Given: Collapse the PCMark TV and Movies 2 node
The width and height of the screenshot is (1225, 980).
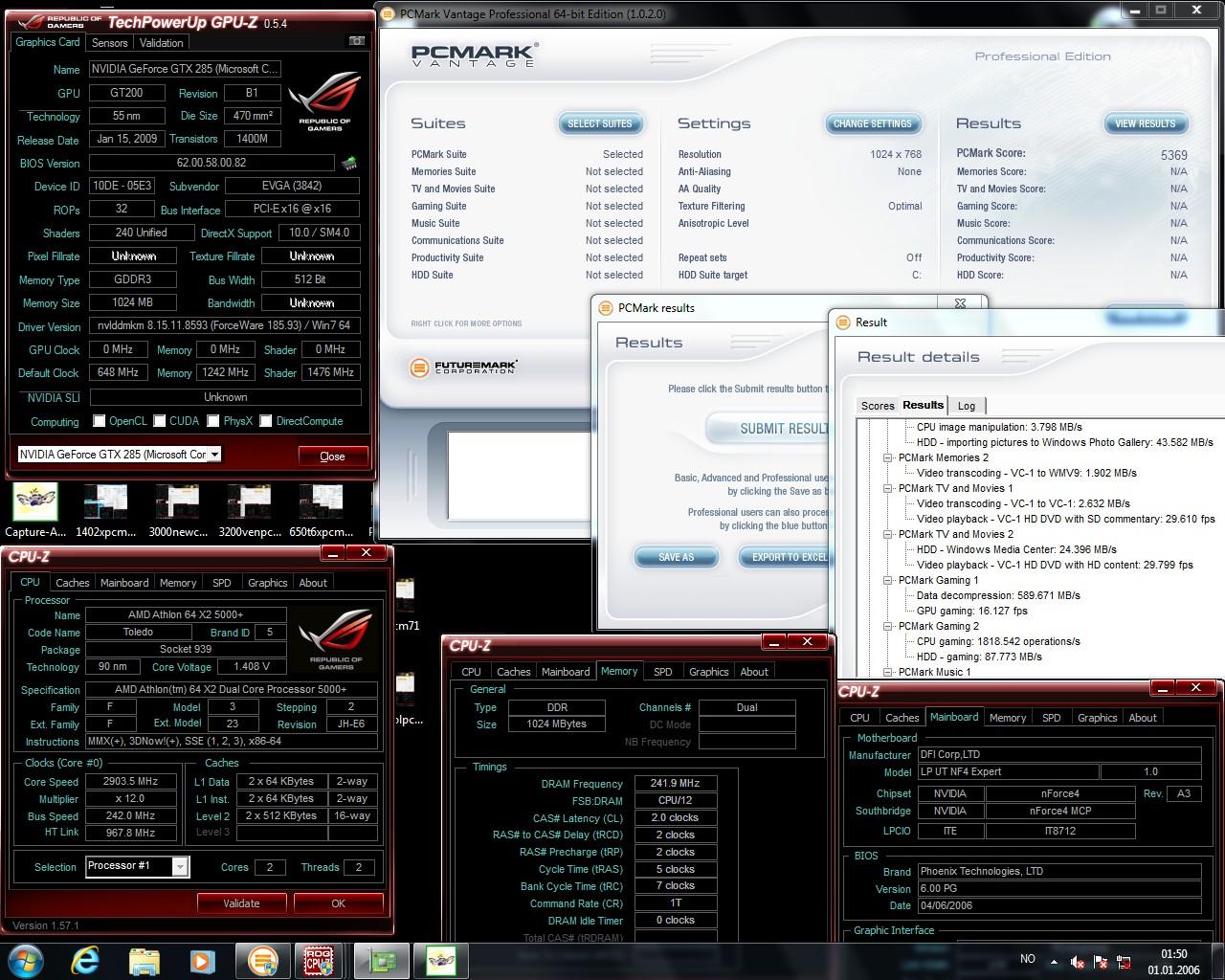Looking at the screenshot, I should click(x=888, y=534).
